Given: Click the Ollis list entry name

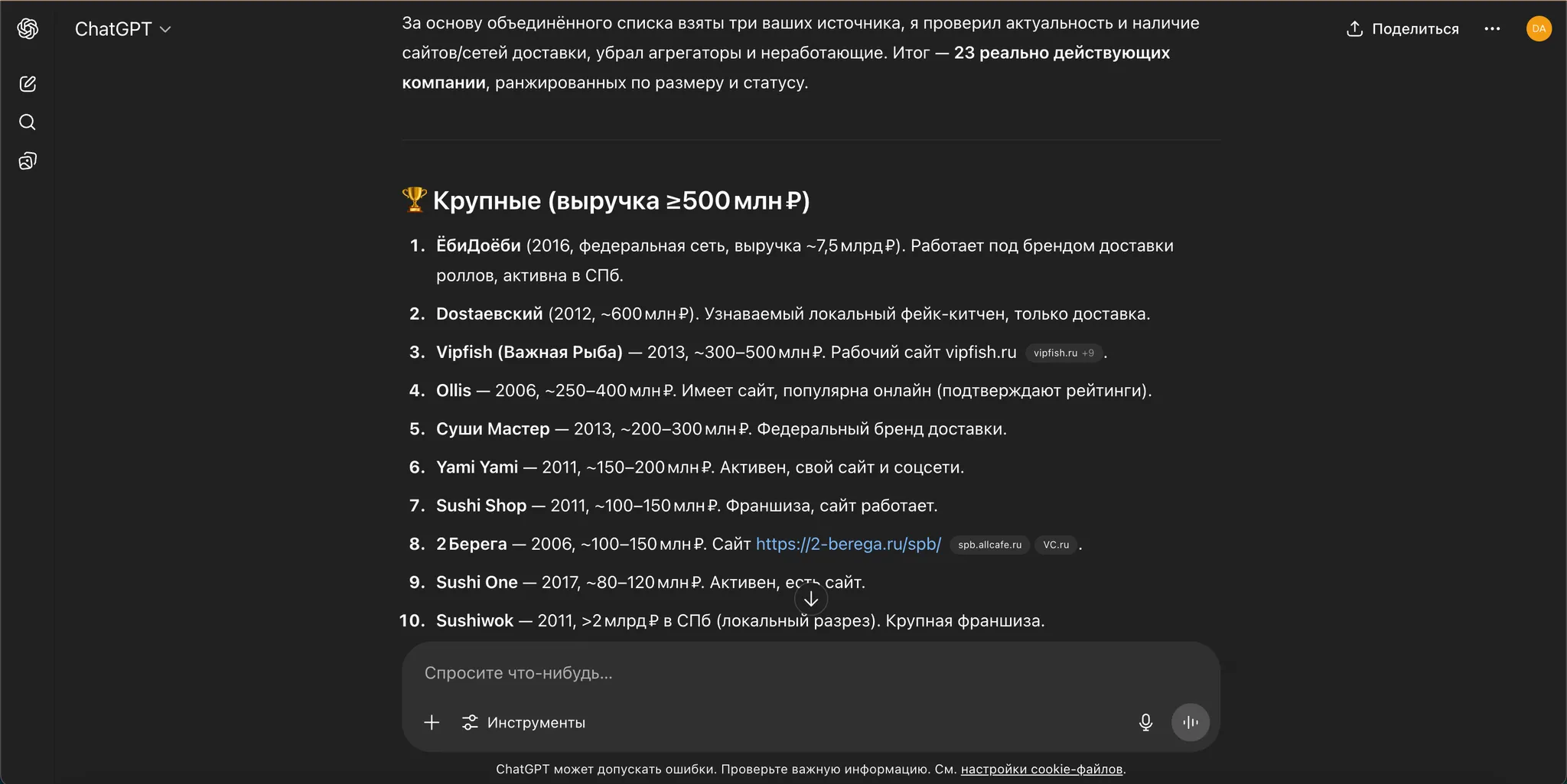Looking at the screenshot, I should pos(454,390).
